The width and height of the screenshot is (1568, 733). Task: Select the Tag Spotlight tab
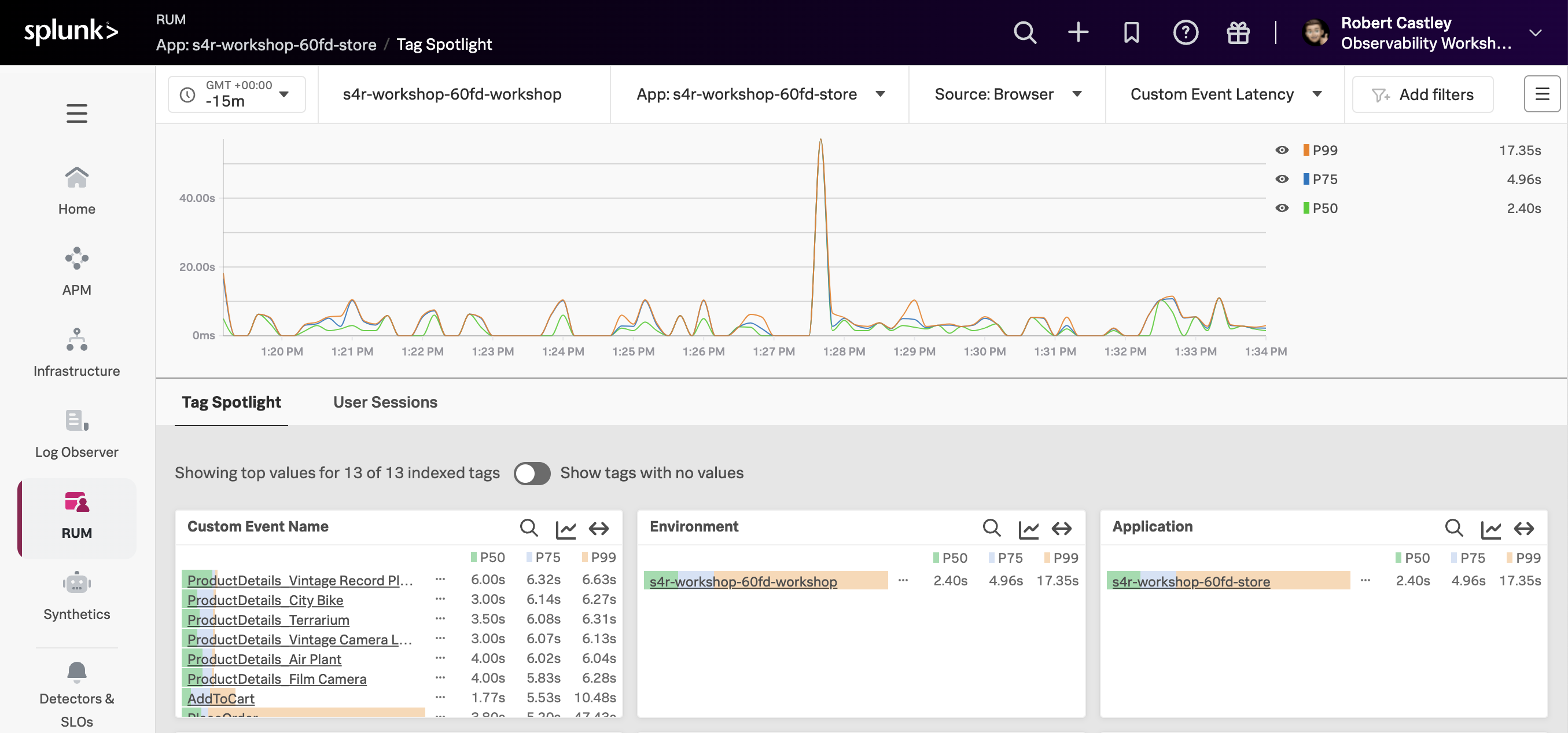[231, 402]
